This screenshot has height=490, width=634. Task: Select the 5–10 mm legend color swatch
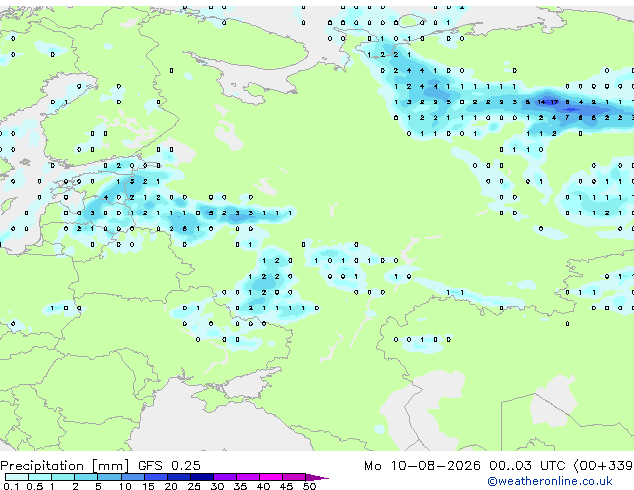[x=109, y=477]
